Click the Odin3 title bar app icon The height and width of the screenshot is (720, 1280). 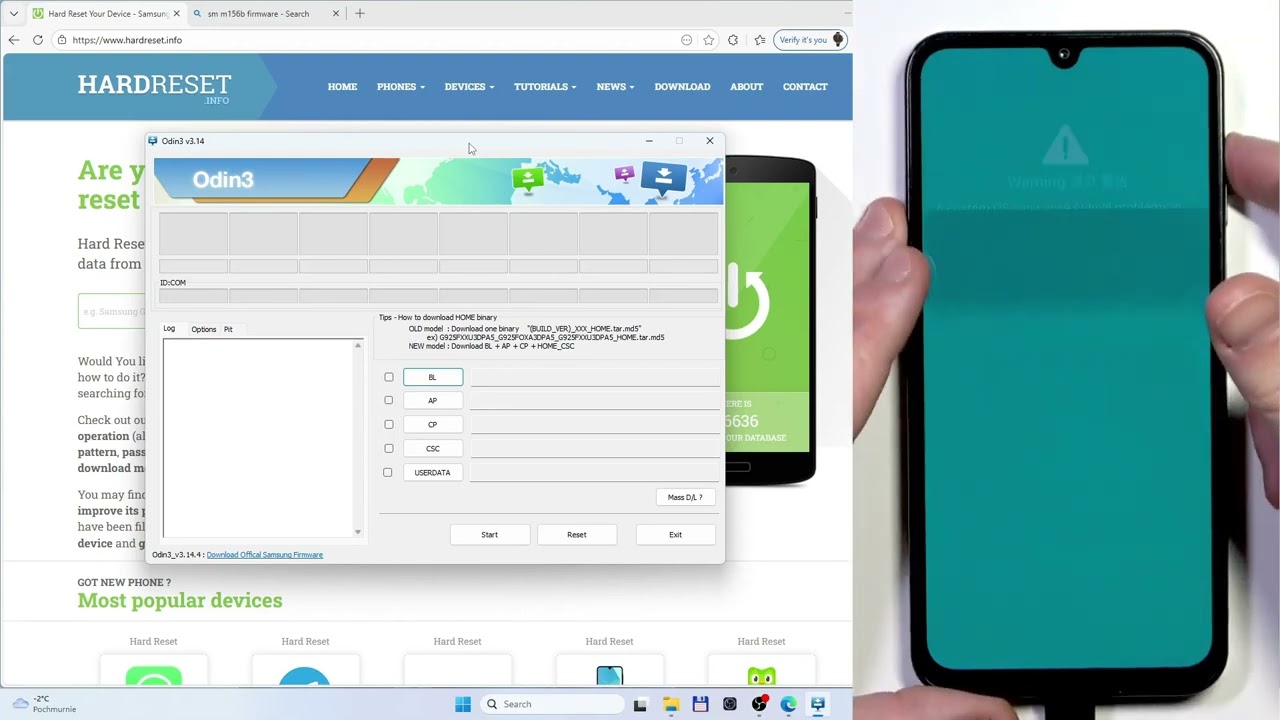[153, 141]
